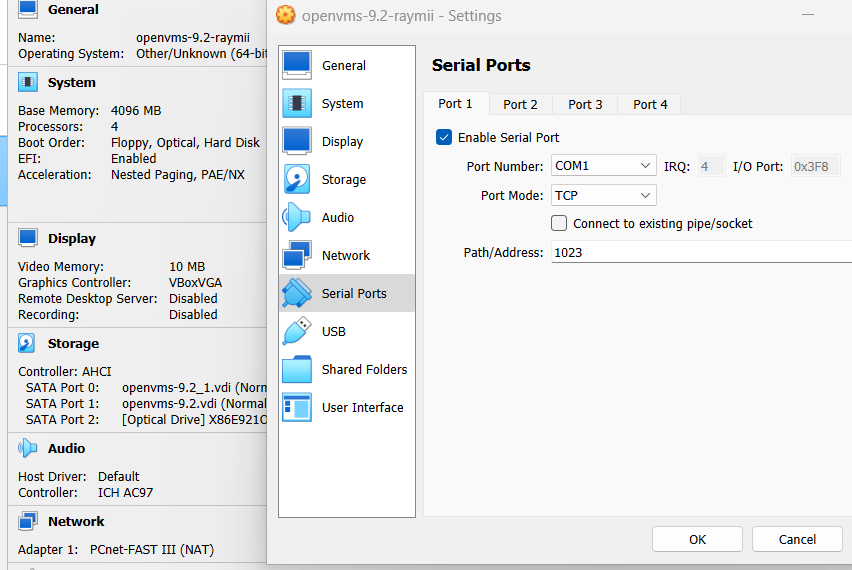Switch to Port 3 tab

click(x=585, y=104)
